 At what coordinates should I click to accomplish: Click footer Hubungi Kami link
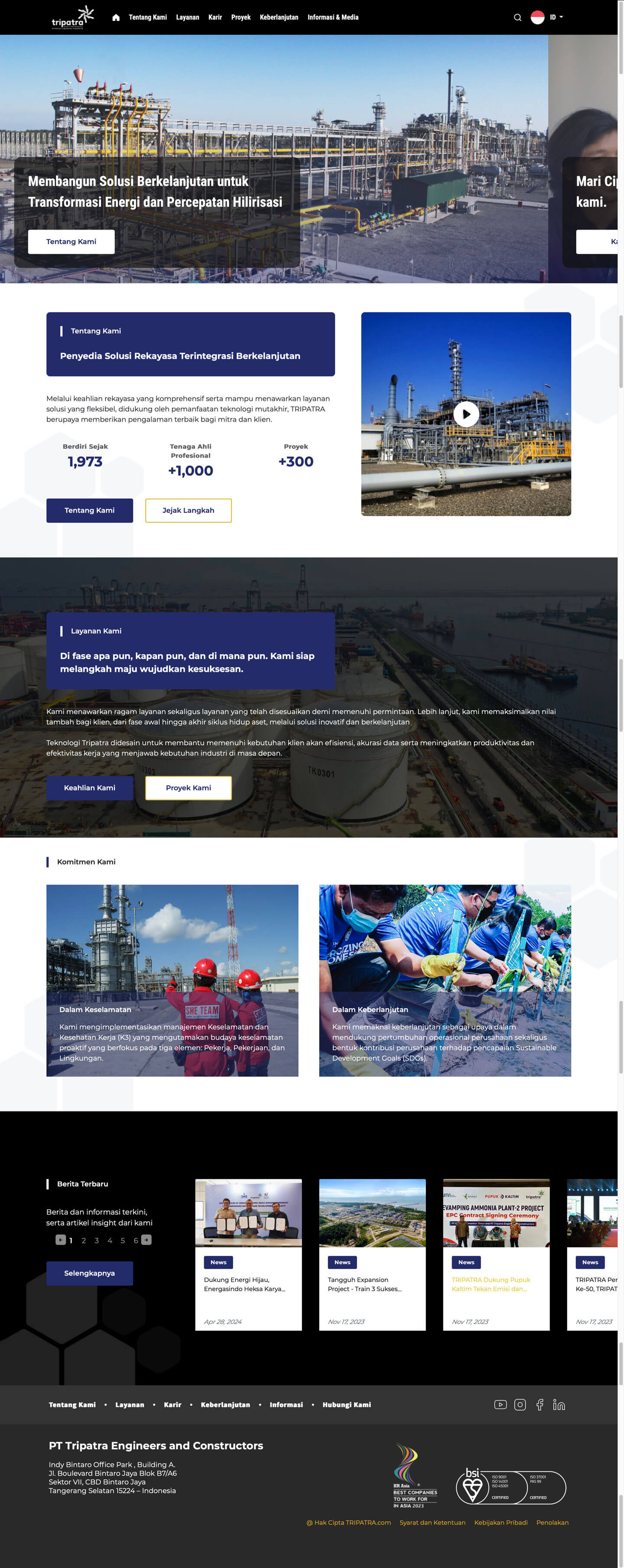click(x=346, y=1405)
